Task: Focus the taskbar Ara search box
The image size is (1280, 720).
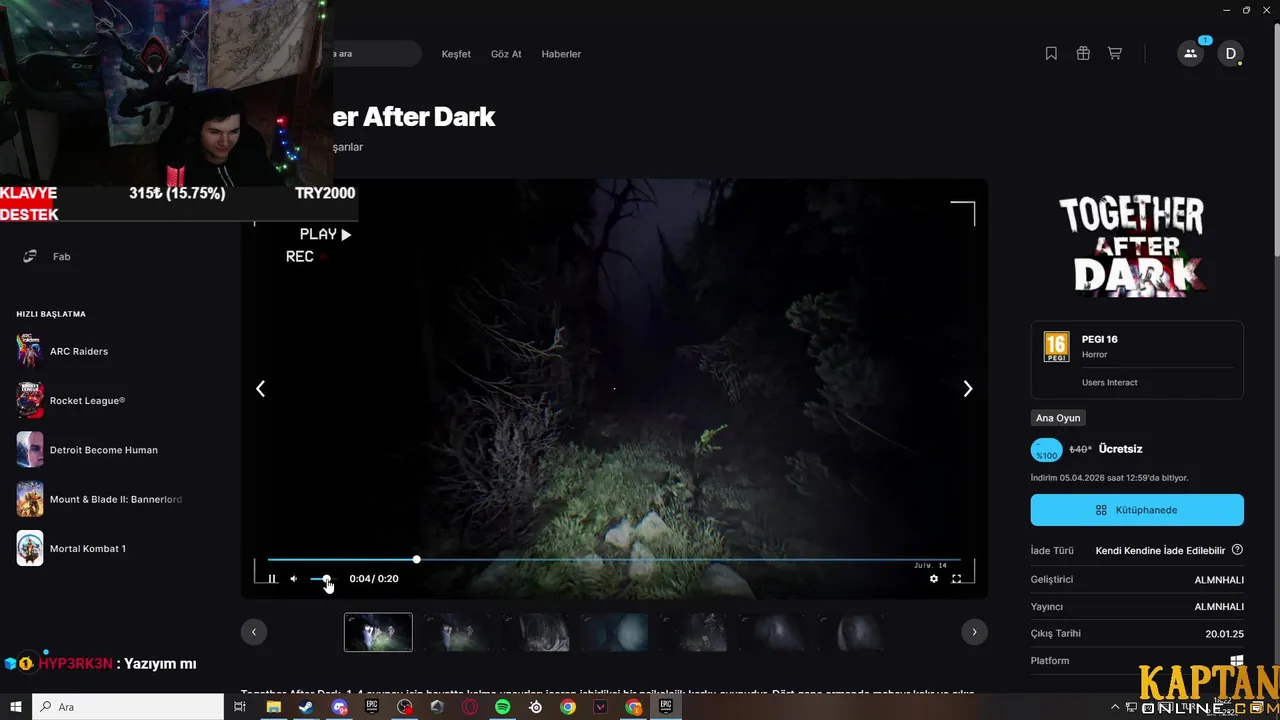Action: coord(128,707)
